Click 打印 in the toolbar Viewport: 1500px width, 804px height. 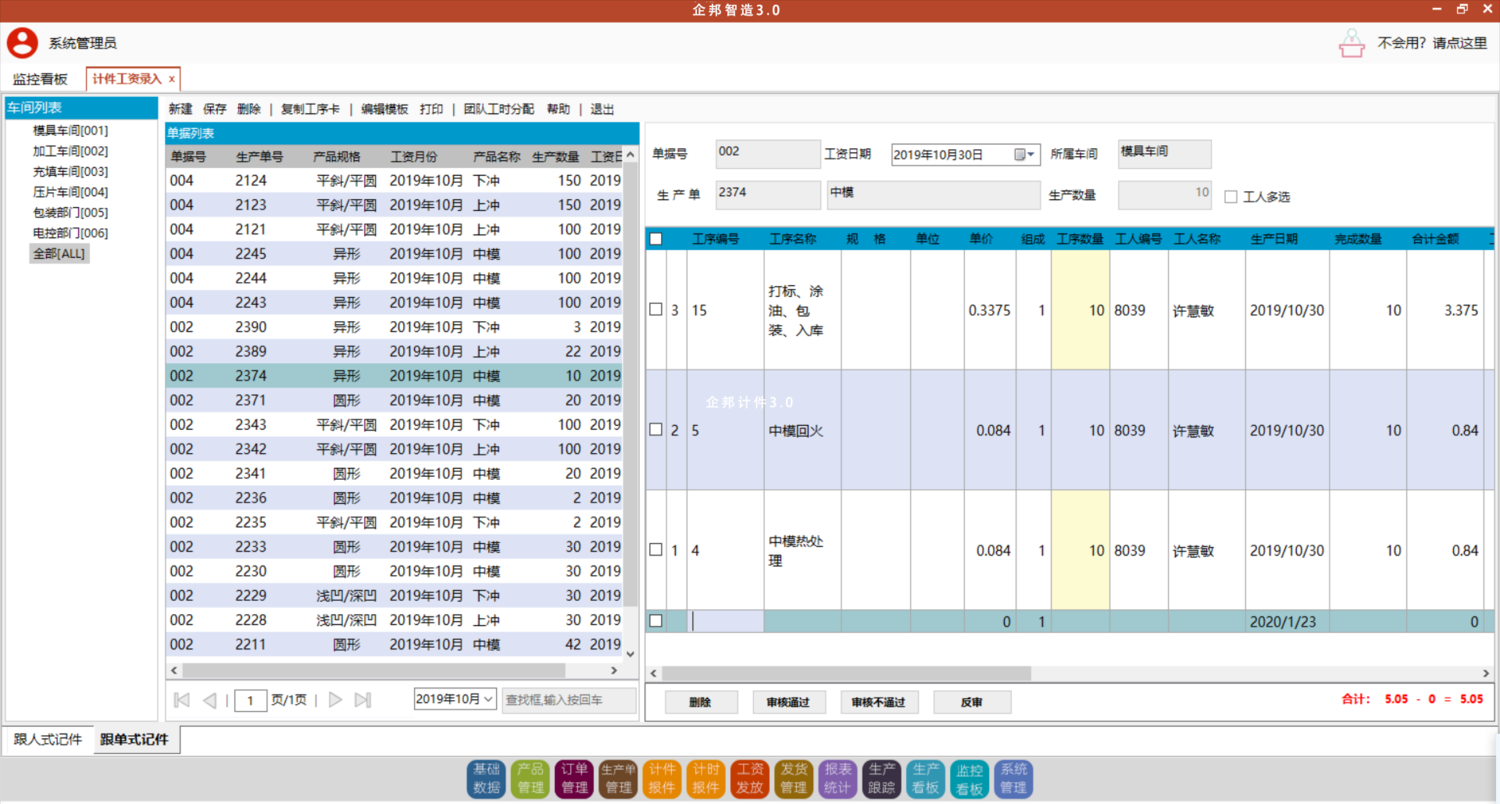[432, 109]
